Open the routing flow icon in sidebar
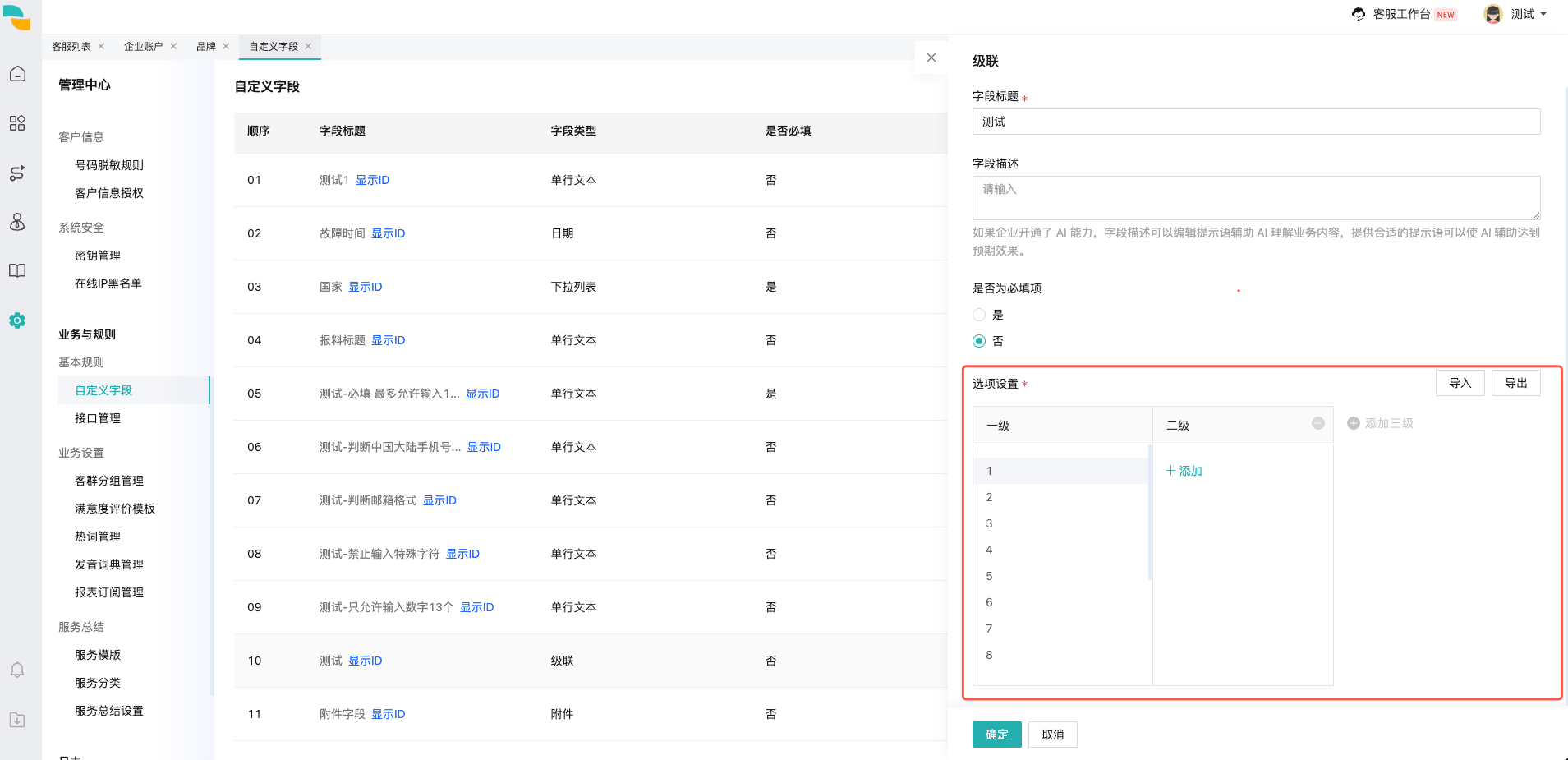 tap(17, 173)
